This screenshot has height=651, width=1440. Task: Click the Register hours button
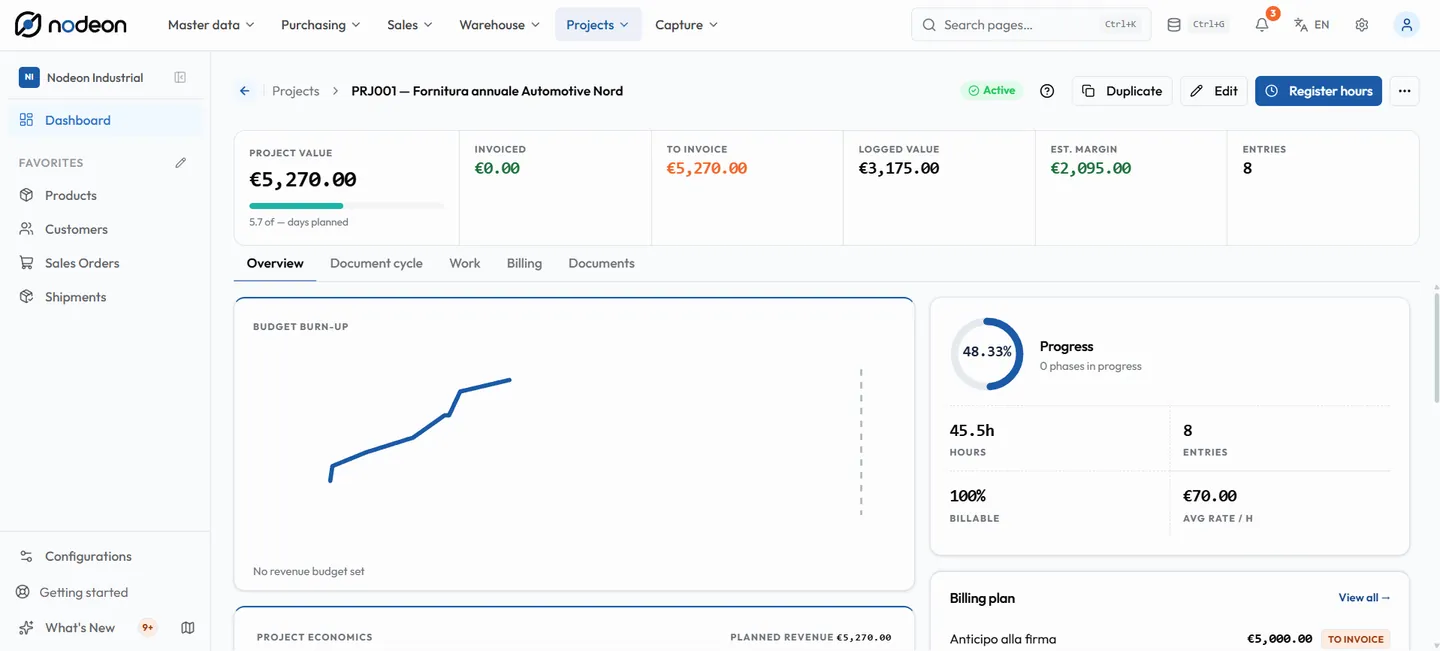pyautogui.click(x=1318, y=91)
